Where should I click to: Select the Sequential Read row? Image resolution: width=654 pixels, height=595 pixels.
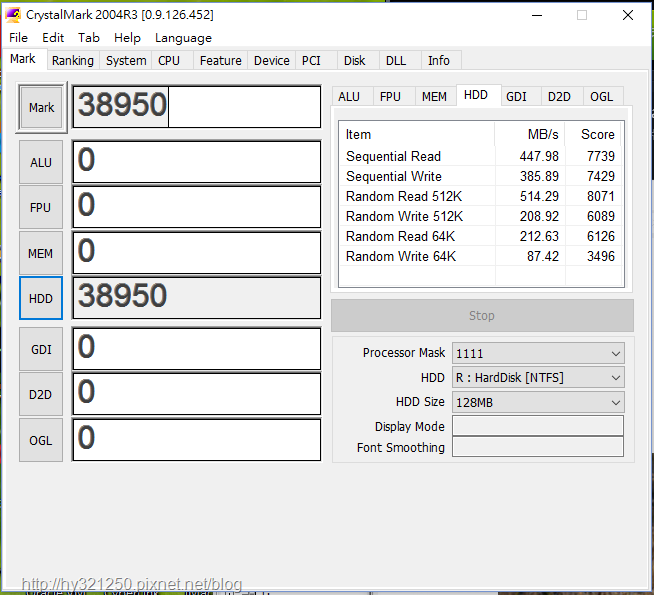pos(480,156)
